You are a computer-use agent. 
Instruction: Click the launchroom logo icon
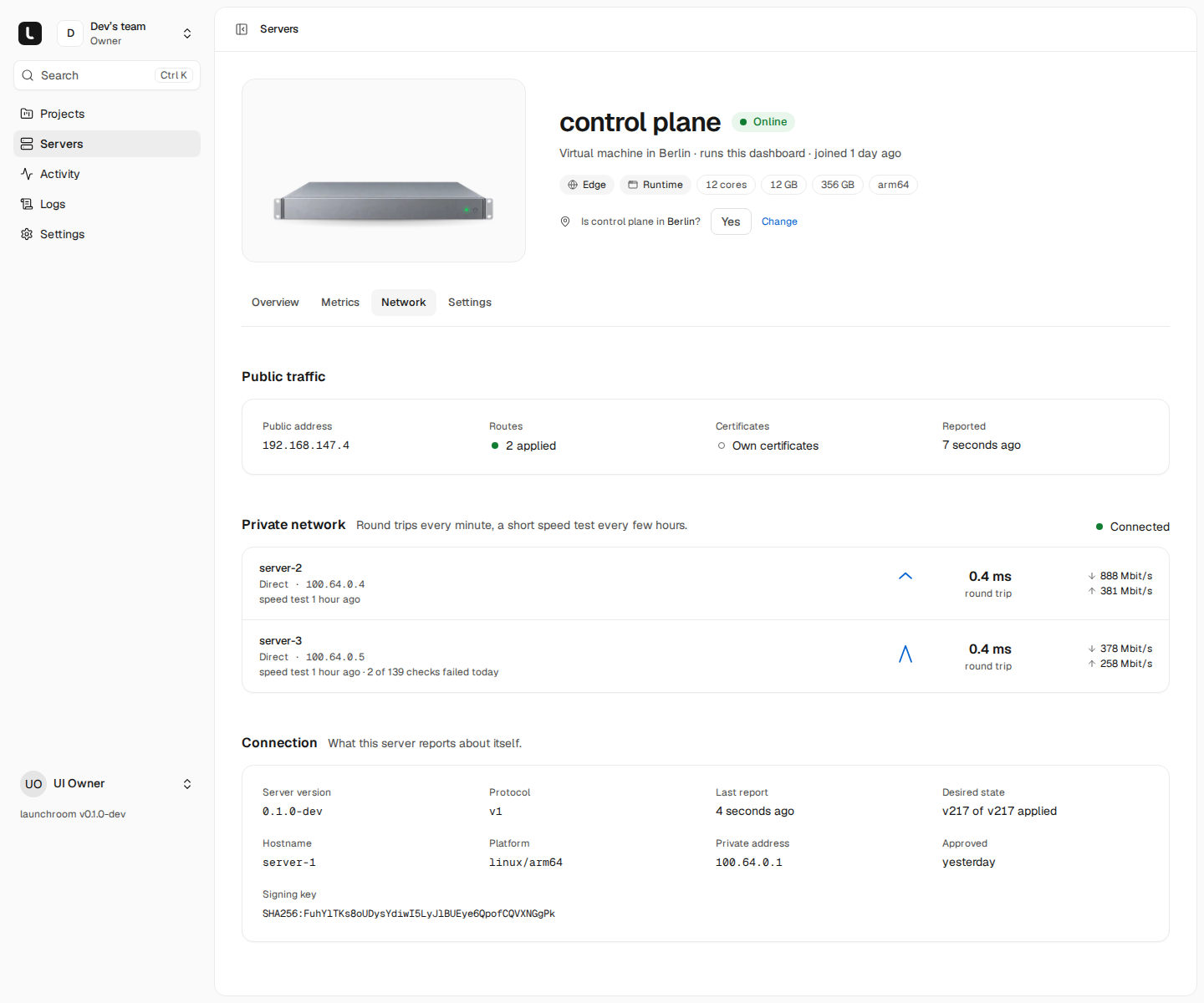[30, 33]
